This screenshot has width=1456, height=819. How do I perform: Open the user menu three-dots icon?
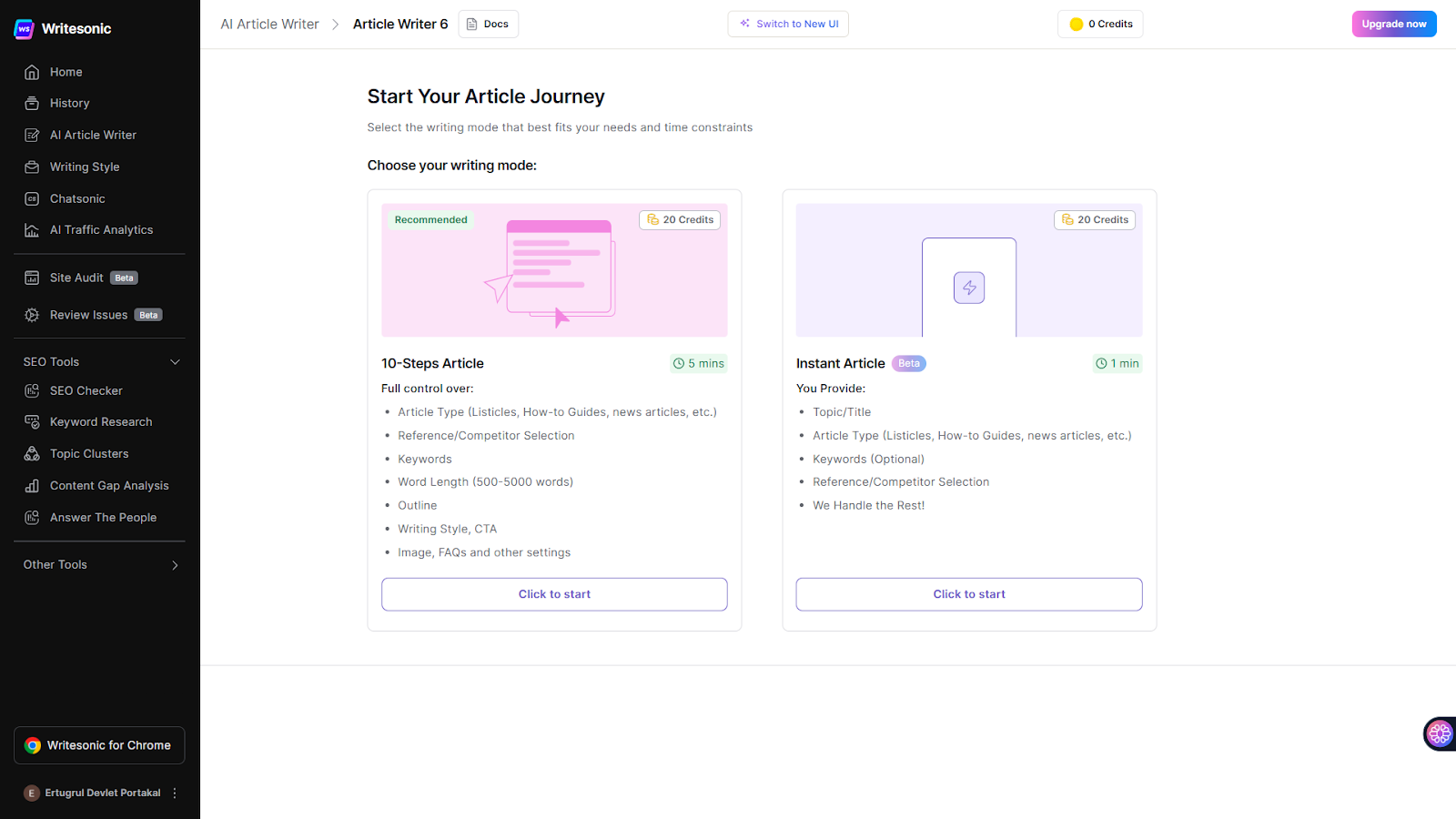[175, 794]
